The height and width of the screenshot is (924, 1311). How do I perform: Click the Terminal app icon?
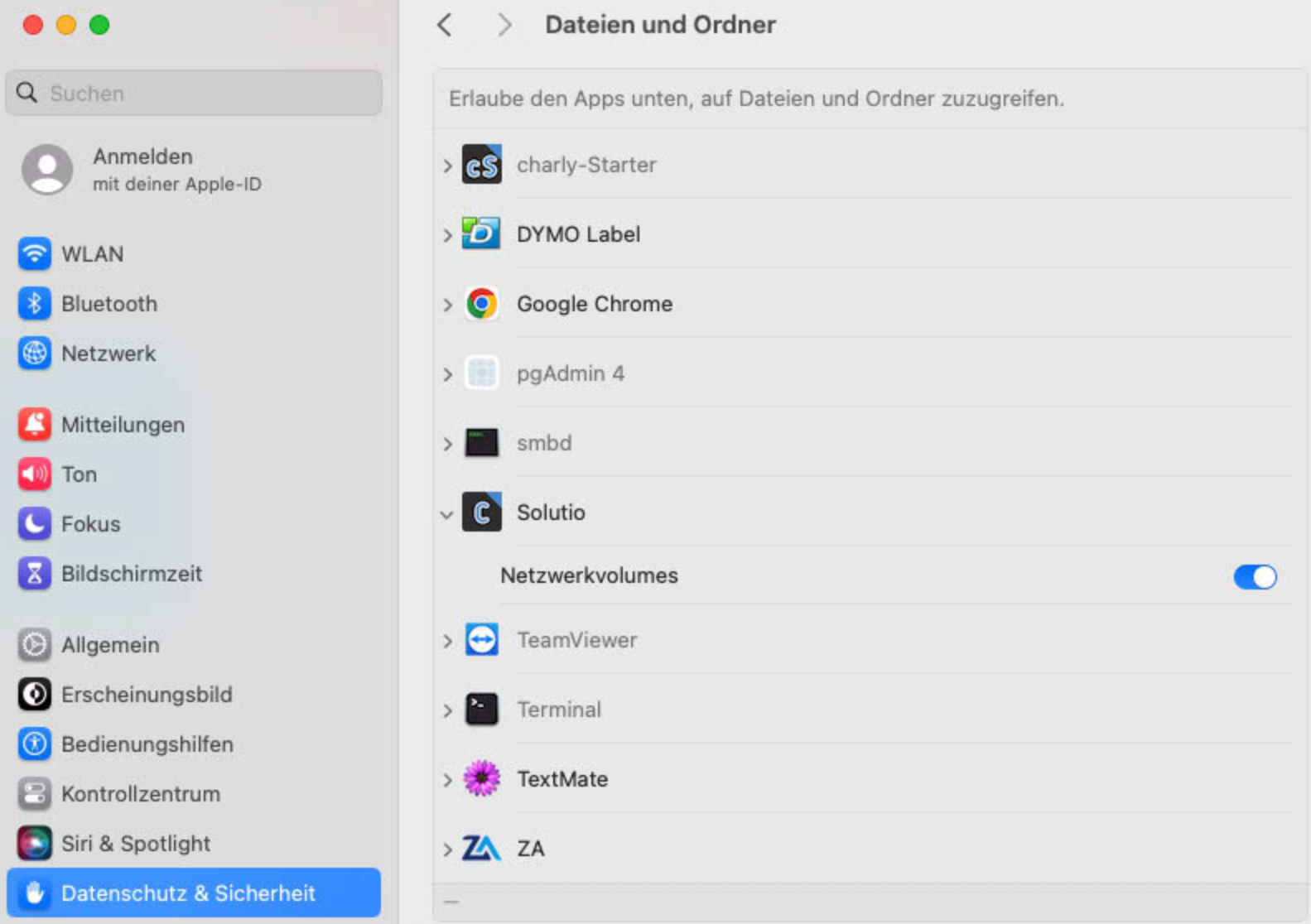[481, 710]
